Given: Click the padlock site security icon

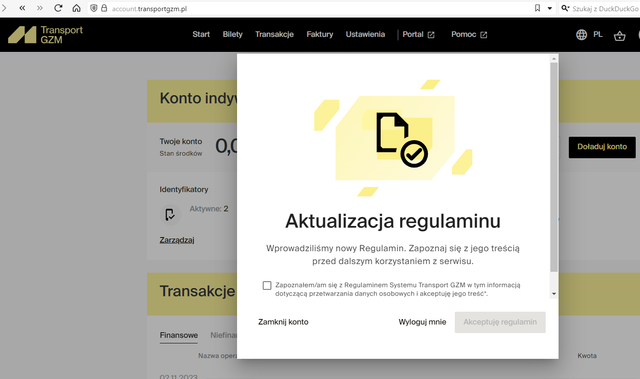Looking at the screenshot, I should click(104, 8).
